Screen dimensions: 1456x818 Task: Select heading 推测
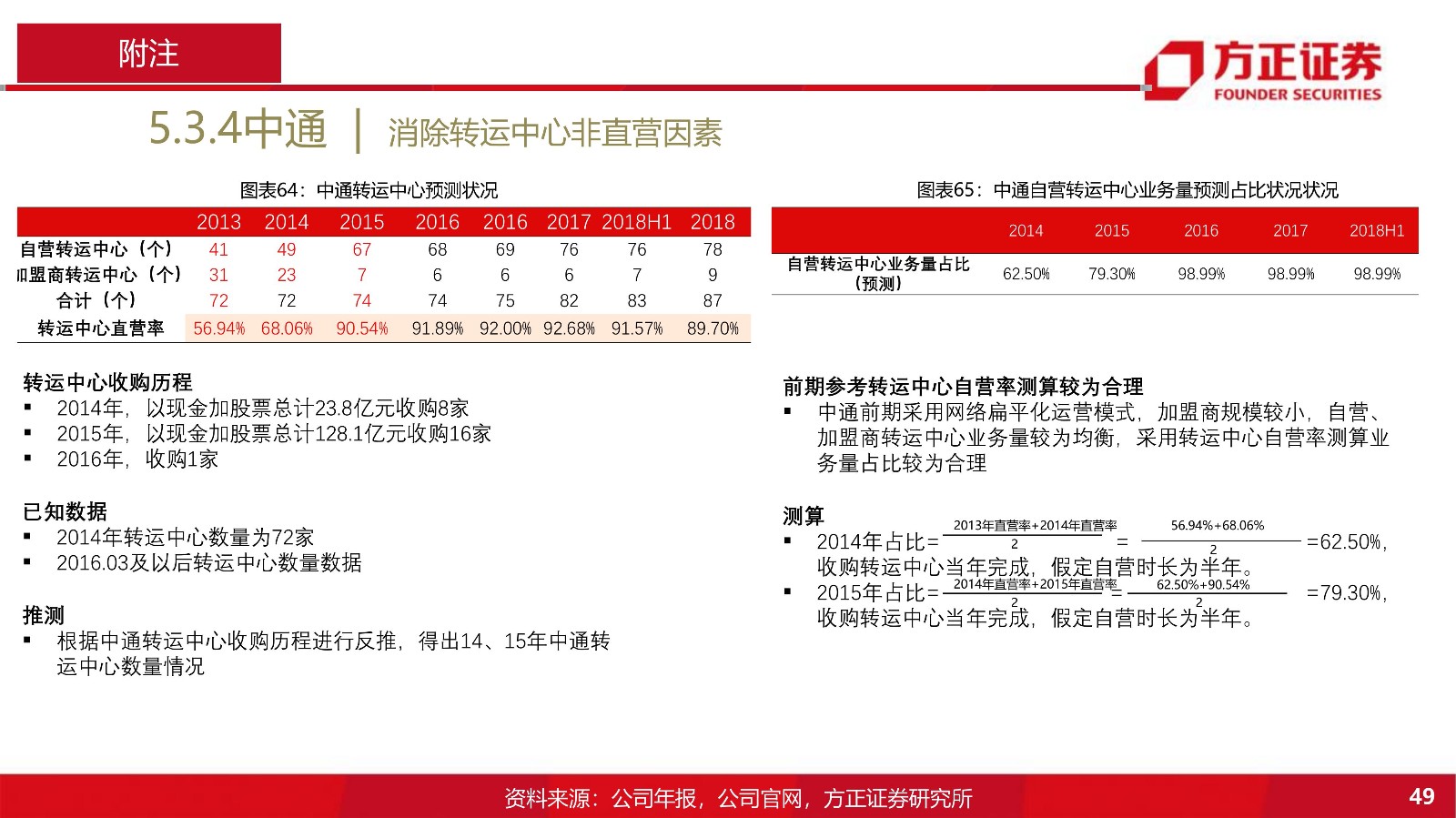[44, 615]
